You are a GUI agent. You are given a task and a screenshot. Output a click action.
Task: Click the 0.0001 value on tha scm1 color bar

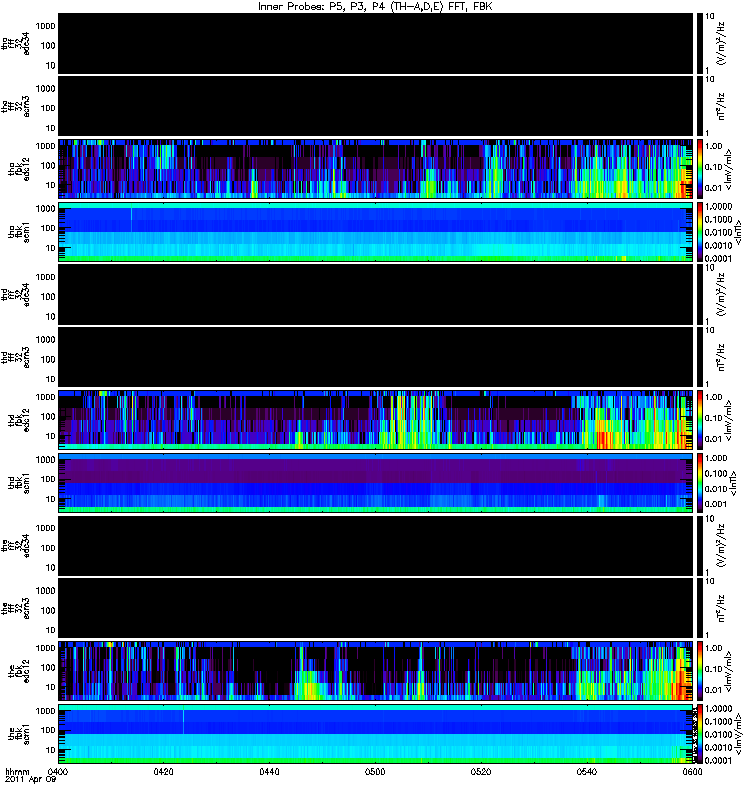(x=718, y=258)
